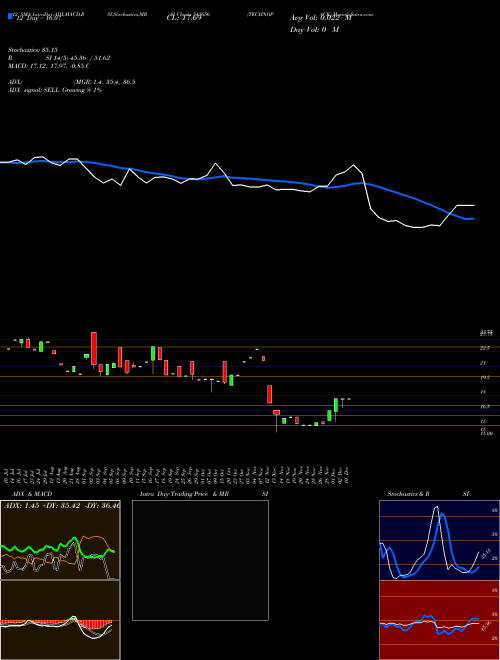Click the 16.5 price axis label
This screenshot has height=660, width=500.
[485, 407]
